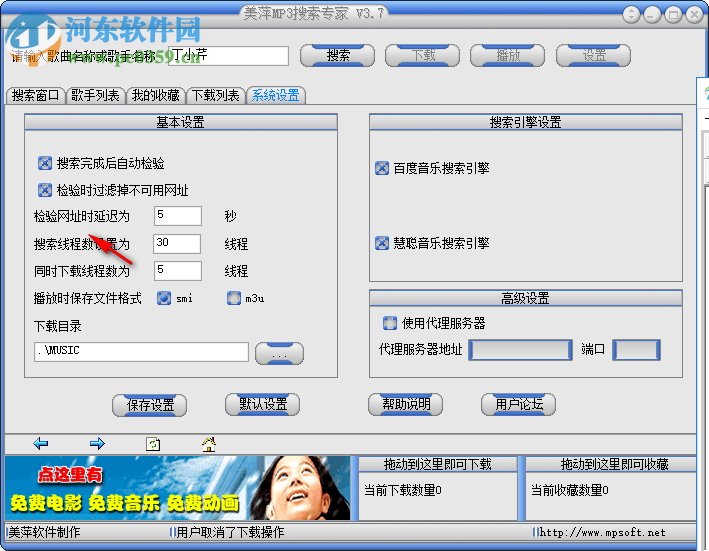This screenshot has height=551, width=709.
Task: Switch to 歌手列表 tab
Action: click(95, 95)
